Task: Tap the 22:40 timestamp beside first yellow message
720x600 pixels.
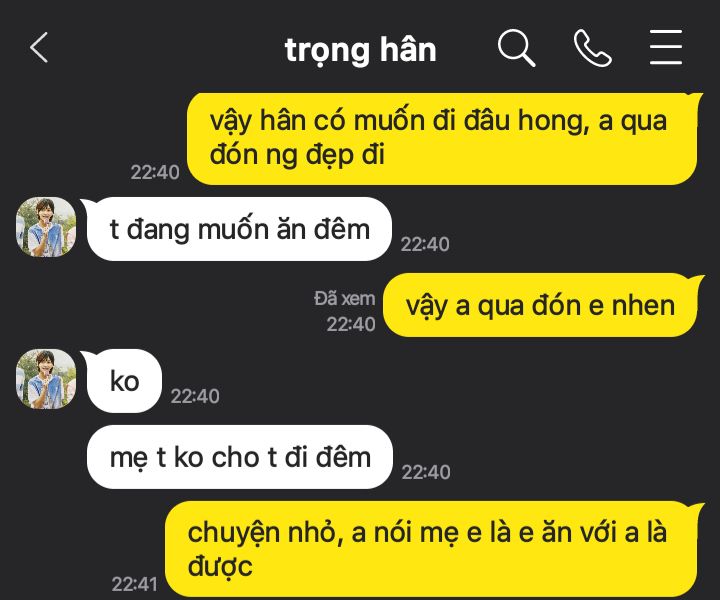Action: (x=155, y=173)
